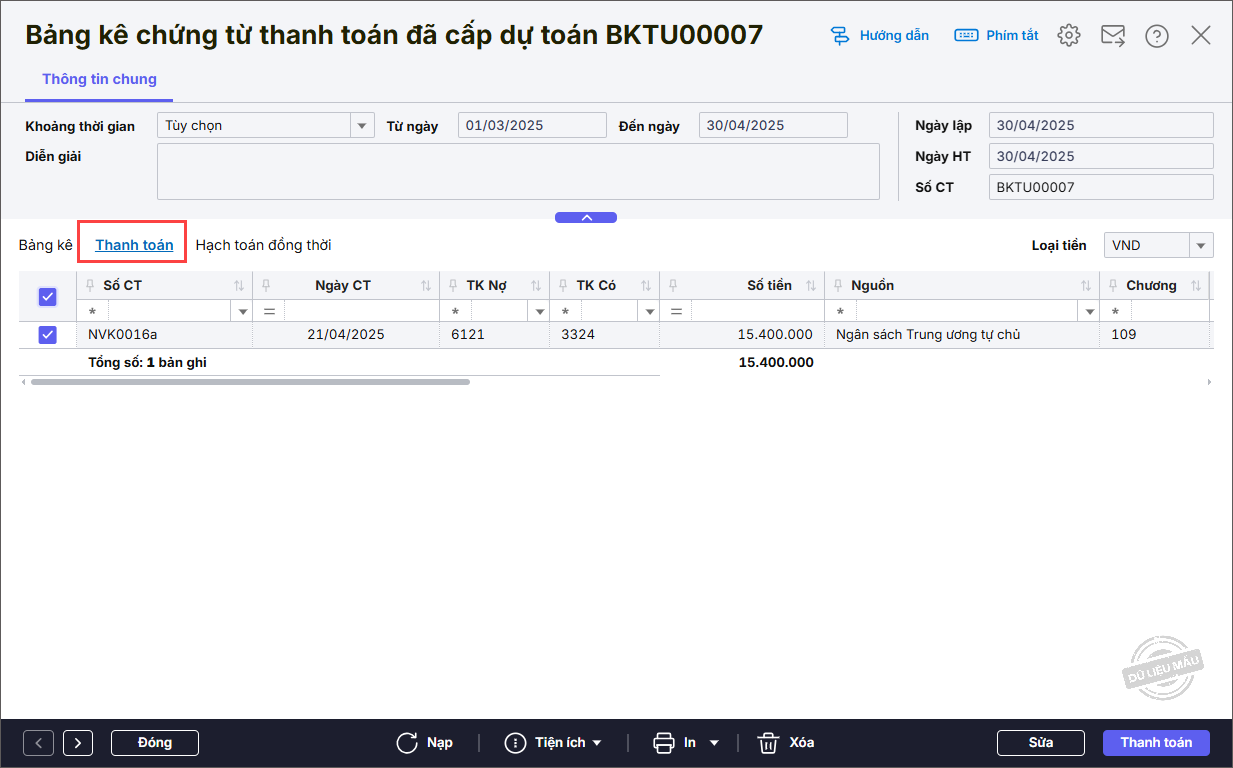
Task: Click the Sửa button
Action: [x=1041, y=742]
